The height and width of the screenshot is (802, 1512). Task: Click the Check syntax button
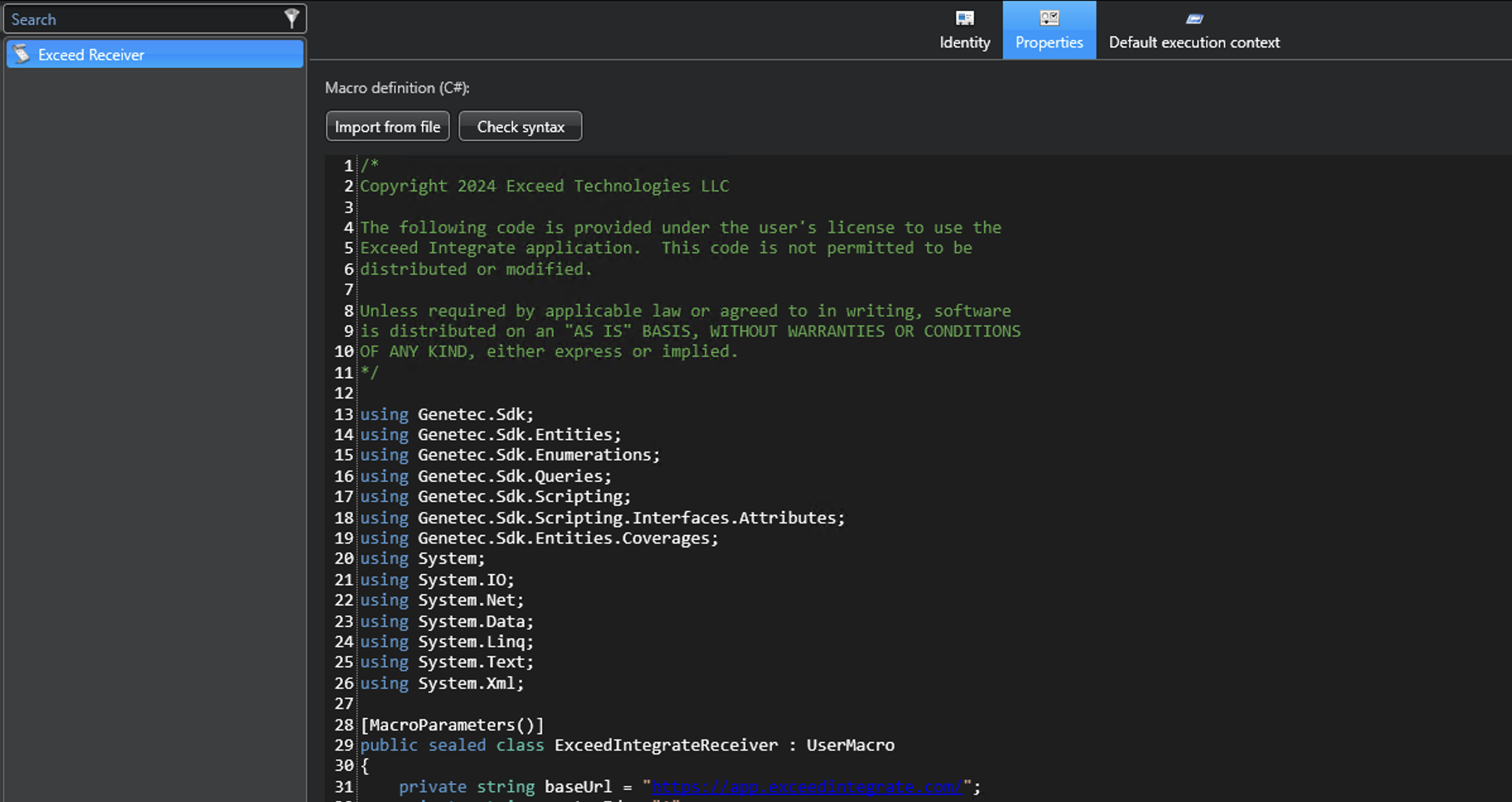tap(520, 126)
